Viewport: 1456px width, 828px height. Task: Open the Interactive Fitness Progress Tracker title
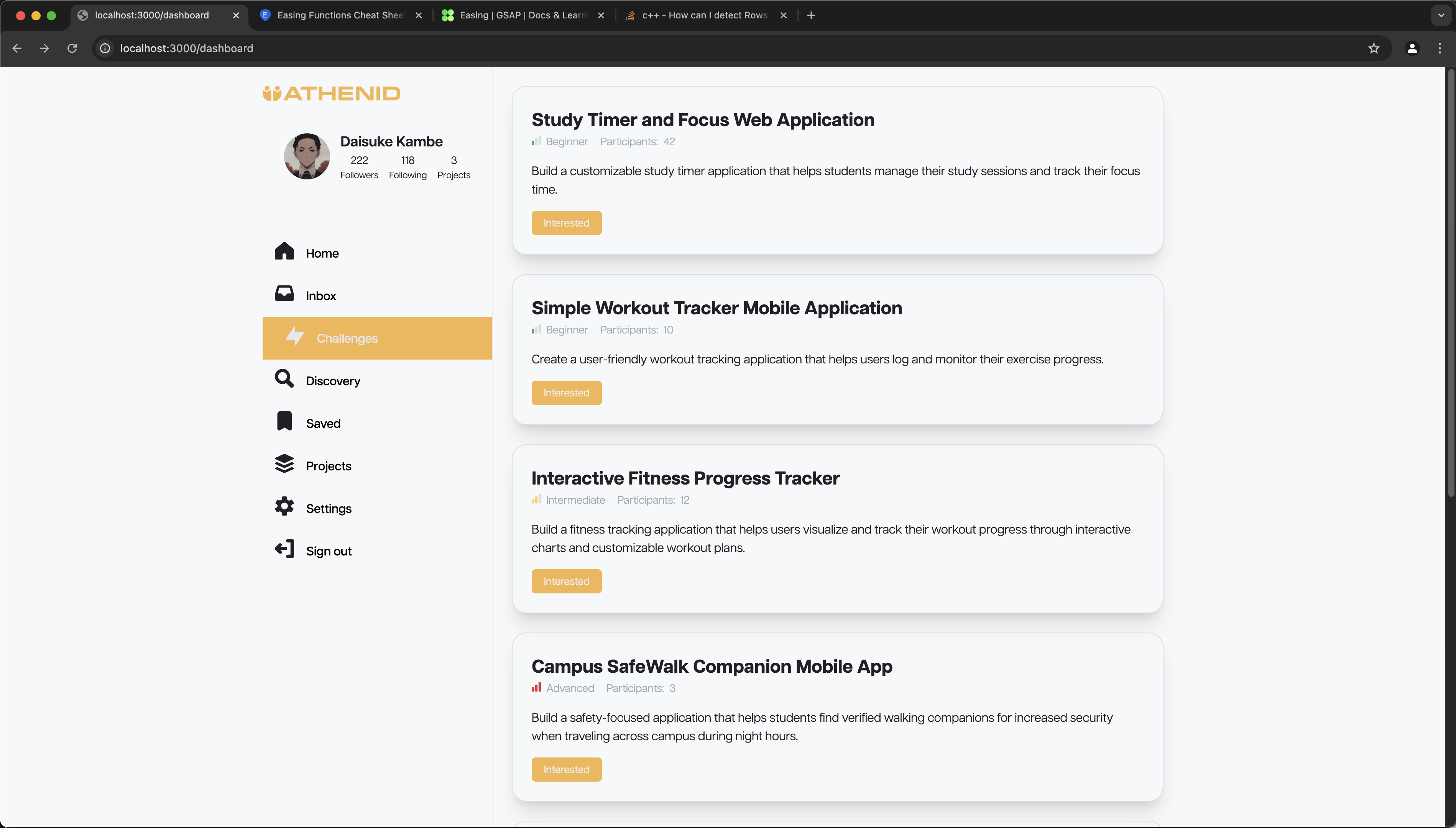coord(685,478)
